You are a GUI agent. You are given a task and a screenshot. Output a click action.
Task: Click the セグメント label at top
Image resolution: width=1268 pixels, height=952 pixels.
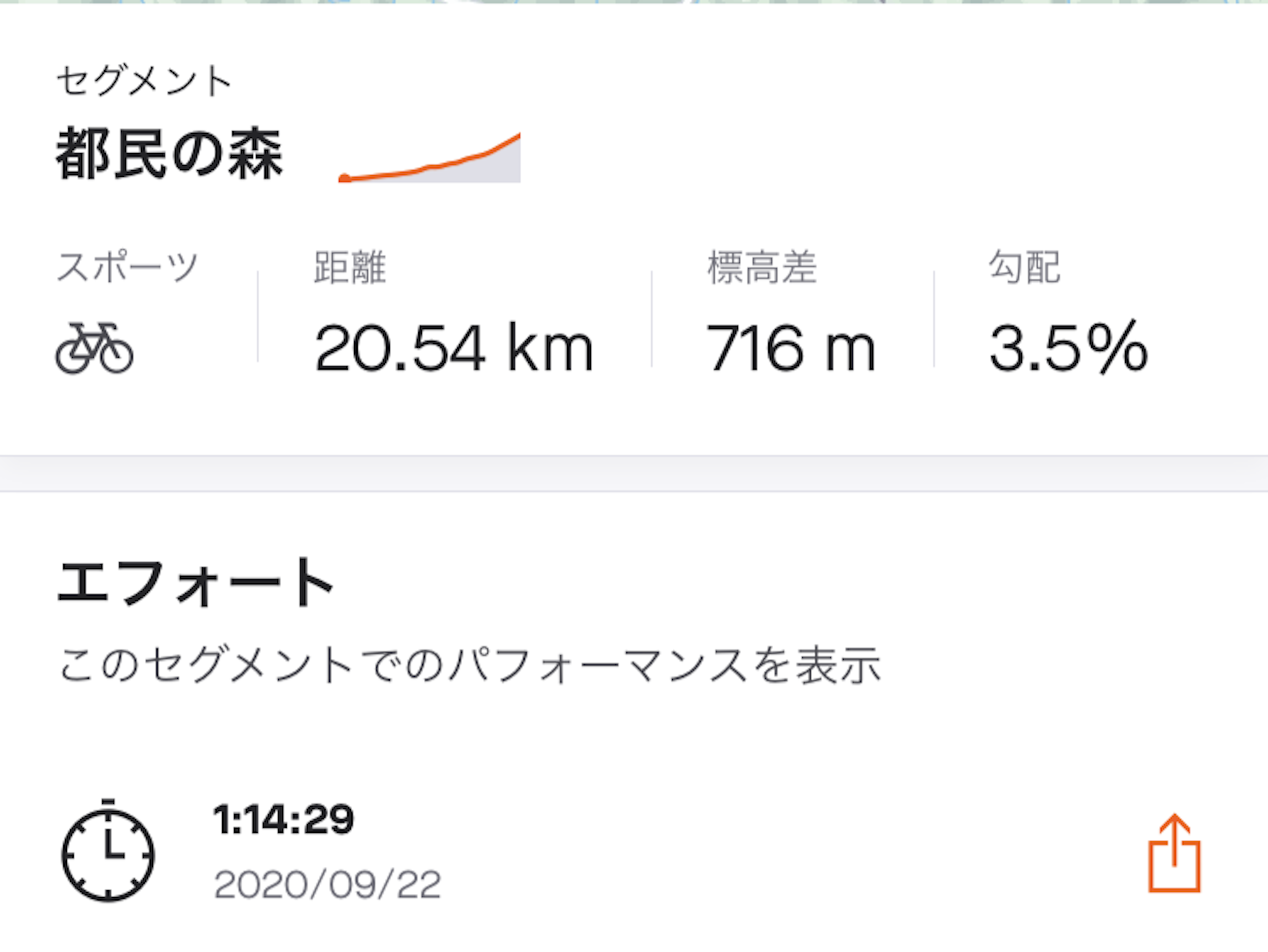click(144, 81)
